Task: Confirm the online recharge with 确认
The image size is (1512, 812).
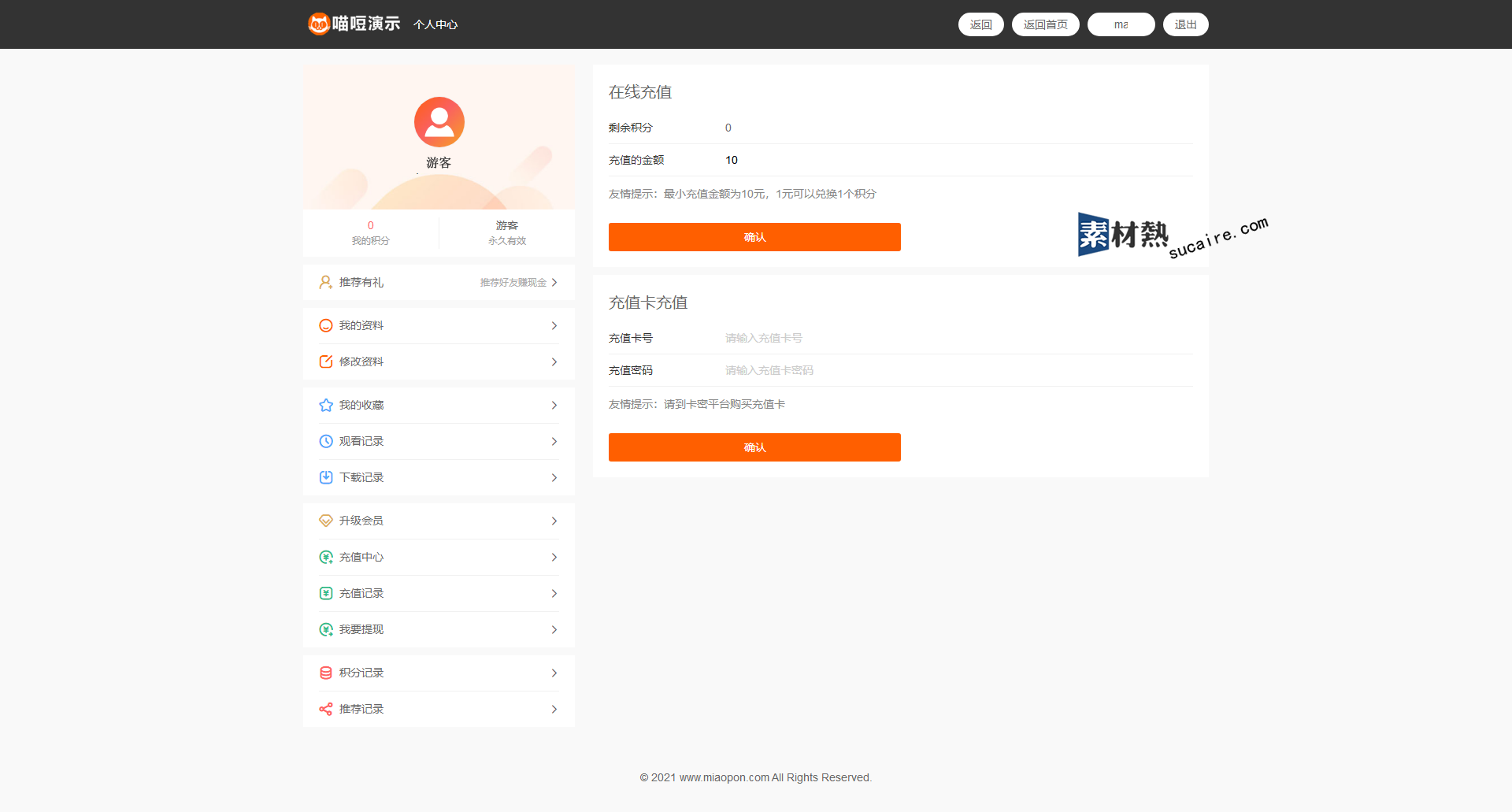Action: tap(754, 237)
